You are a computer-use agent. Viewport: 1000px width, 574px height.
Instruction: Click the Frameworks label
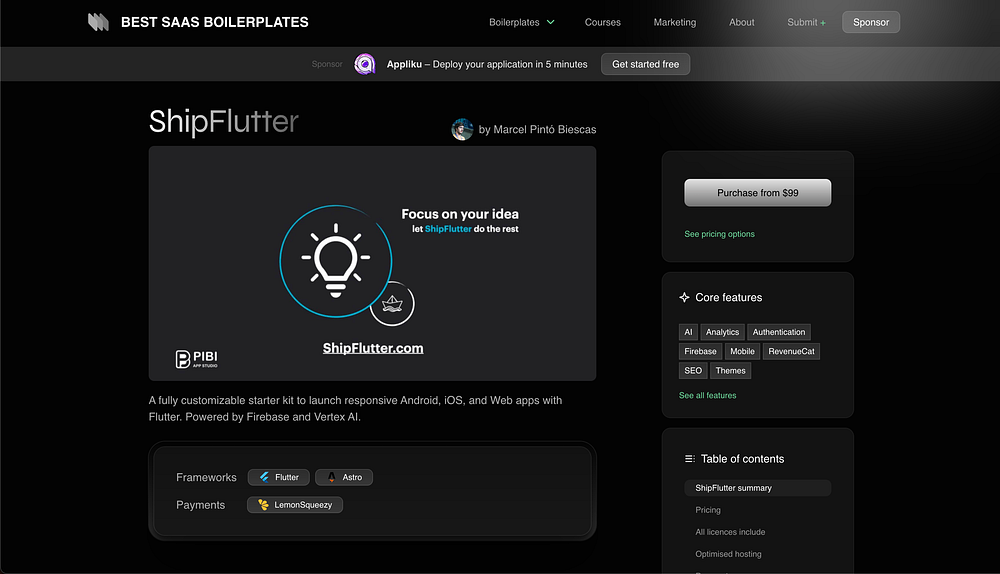click(x=206, y=478)
